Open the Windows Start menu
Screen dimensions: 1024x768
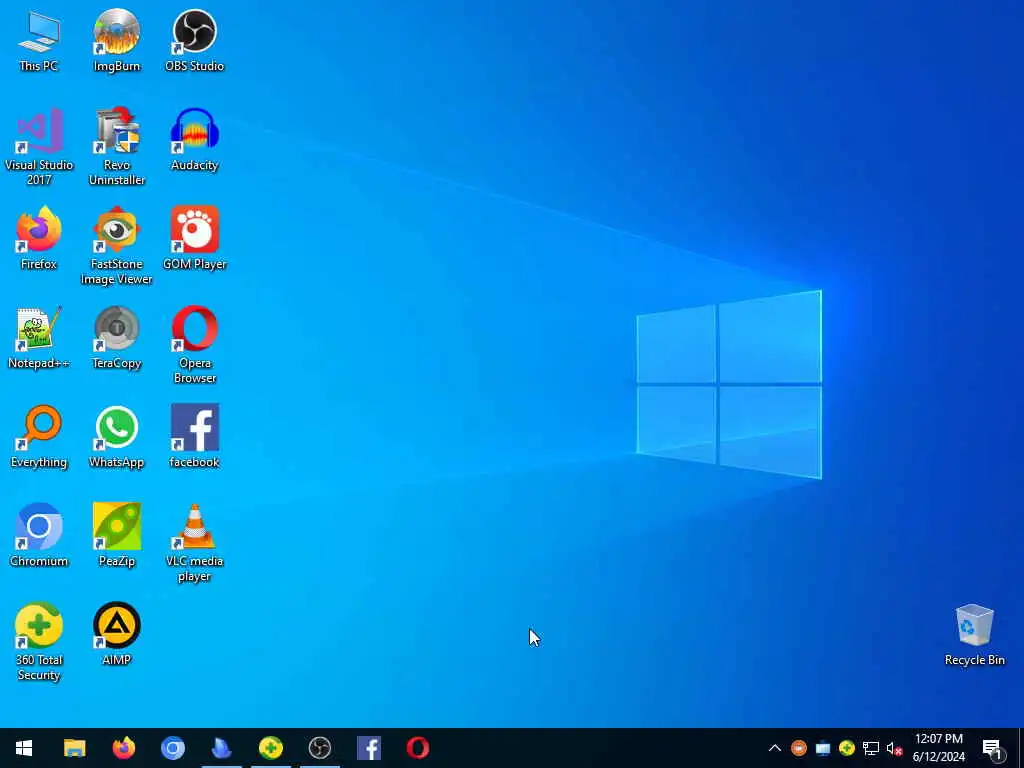(24, 748)
